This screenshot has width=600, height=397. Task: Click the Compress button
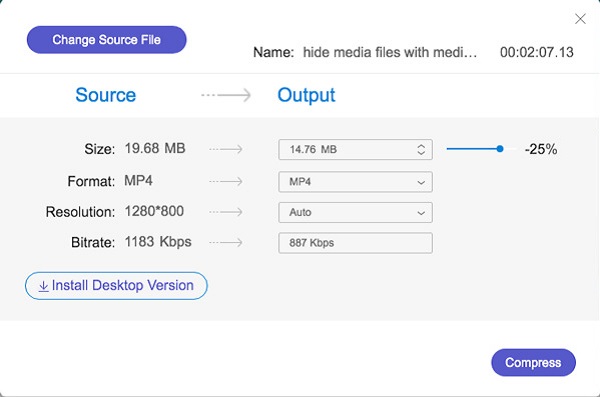pyautogui.click(x=533, y=362)
